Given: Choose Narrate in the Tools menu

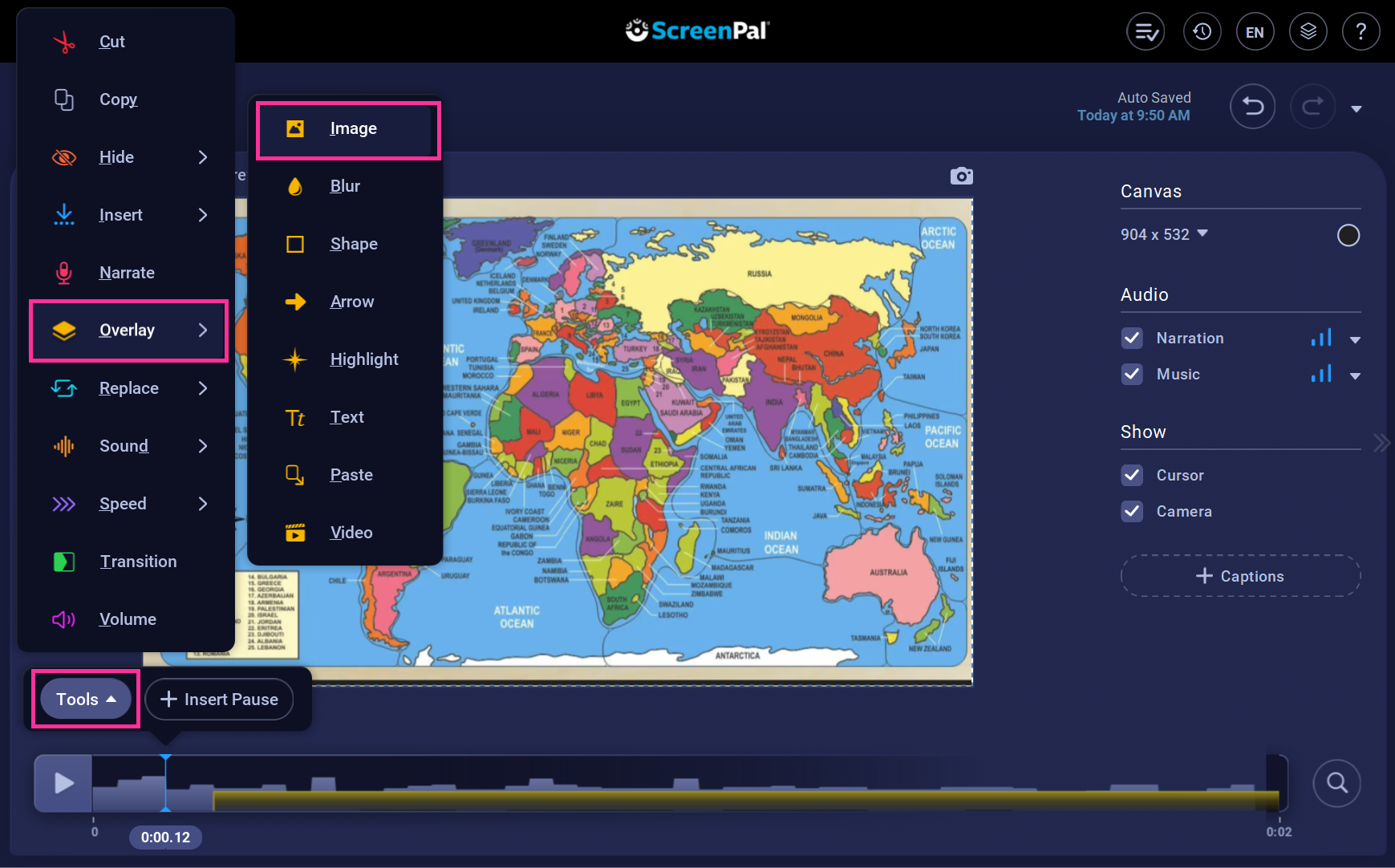Looking at the screenshot, I should pos(127,273).
